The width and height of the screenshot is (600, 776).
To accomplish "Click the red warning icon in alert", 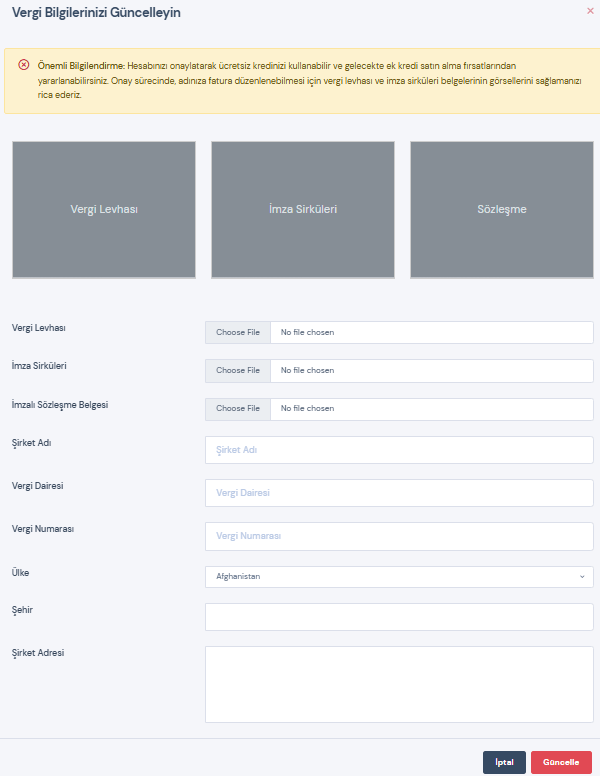I will pos(24,65).
